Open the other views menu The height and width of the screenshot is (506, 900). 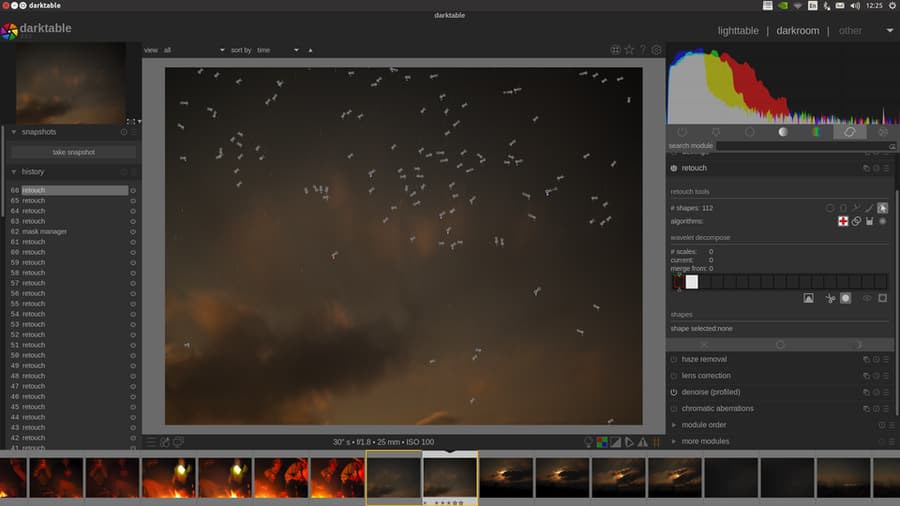850,30
